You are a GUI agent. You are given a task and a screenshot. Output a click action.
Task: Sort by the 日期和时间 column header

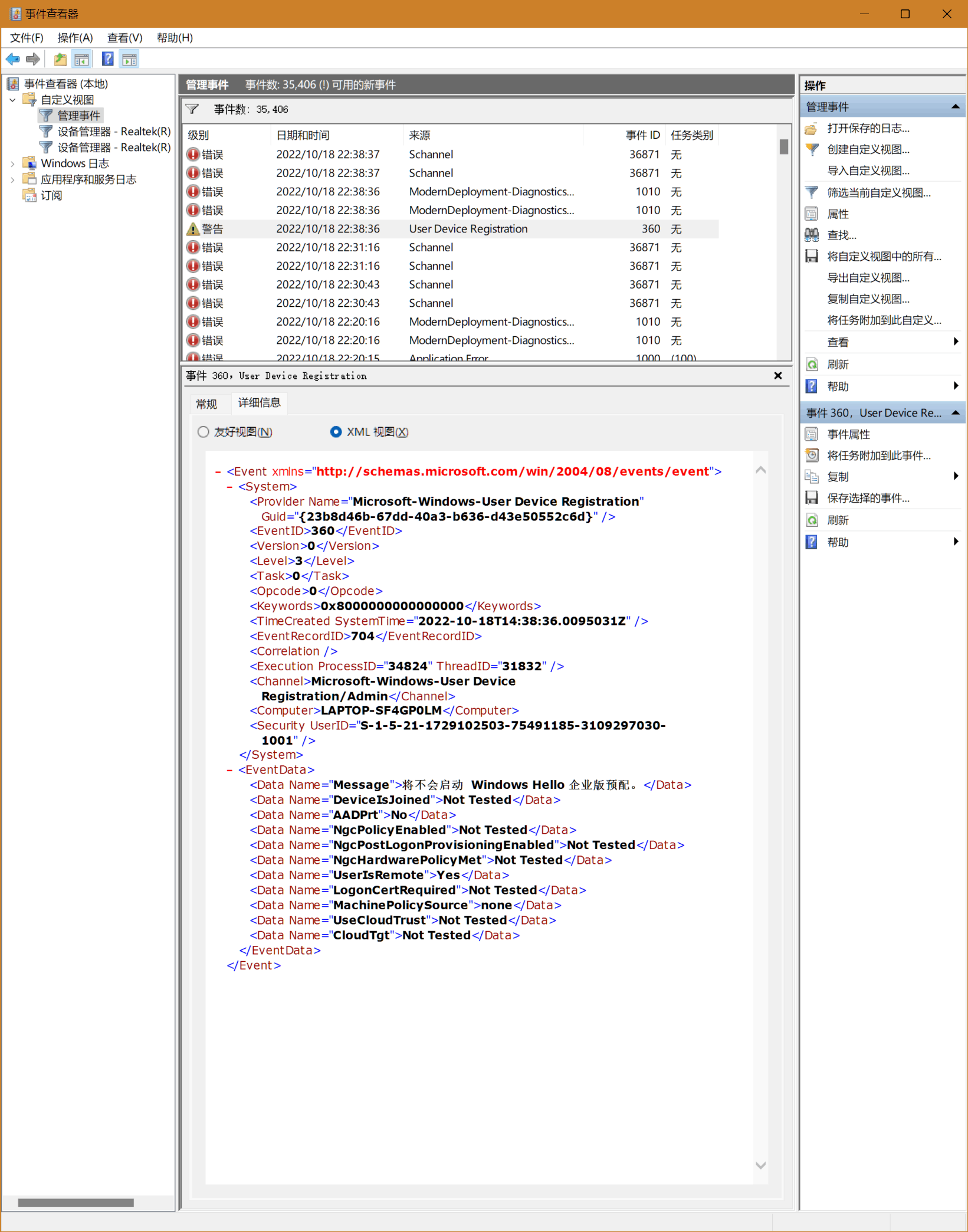pos(336,135)
